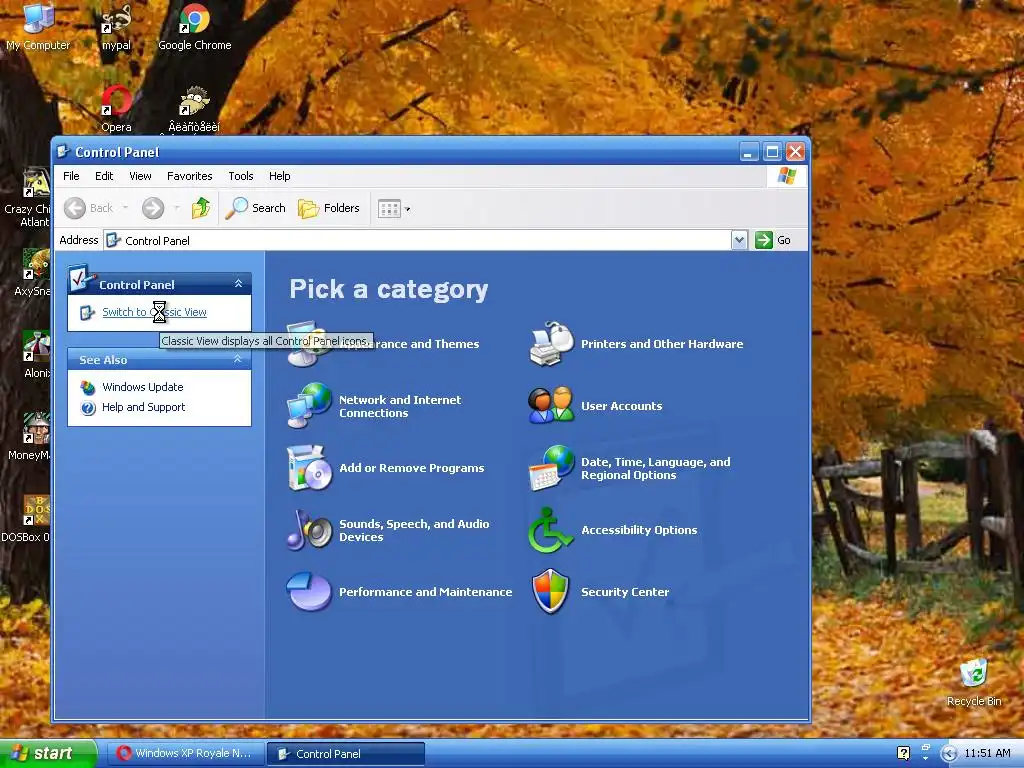Viewport: 1024px width, 768px height.
Task: Open the Network and Internet Connections icon
Action: tap(310, 406)
